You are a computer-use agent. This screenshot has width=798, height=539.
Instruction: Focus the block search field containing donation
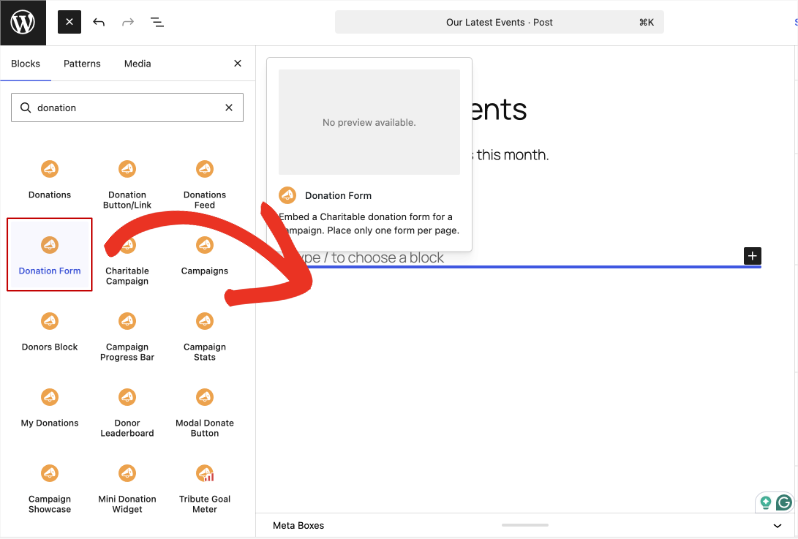[127, 107]
